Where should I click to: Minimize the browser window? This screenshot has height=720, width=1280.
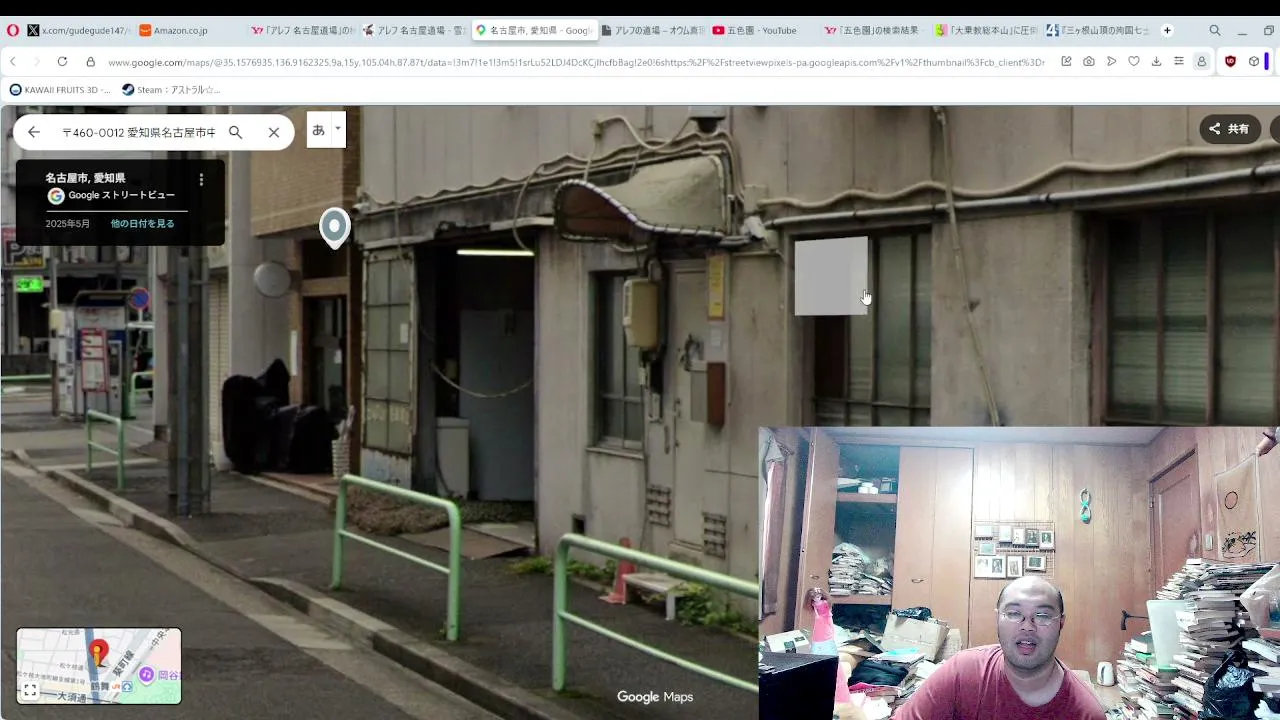1242,30
